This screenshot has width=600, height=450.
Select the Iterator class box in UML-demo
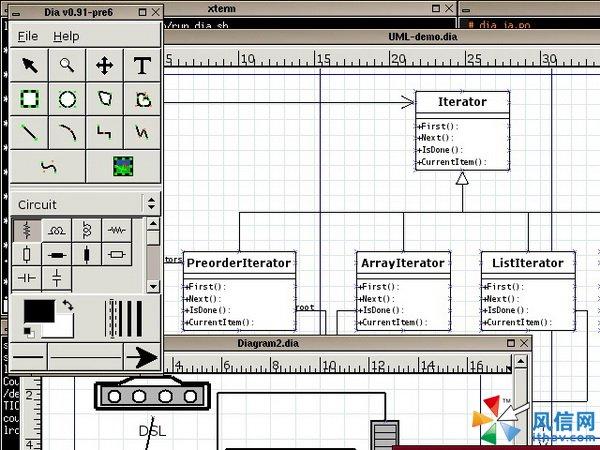462,130
